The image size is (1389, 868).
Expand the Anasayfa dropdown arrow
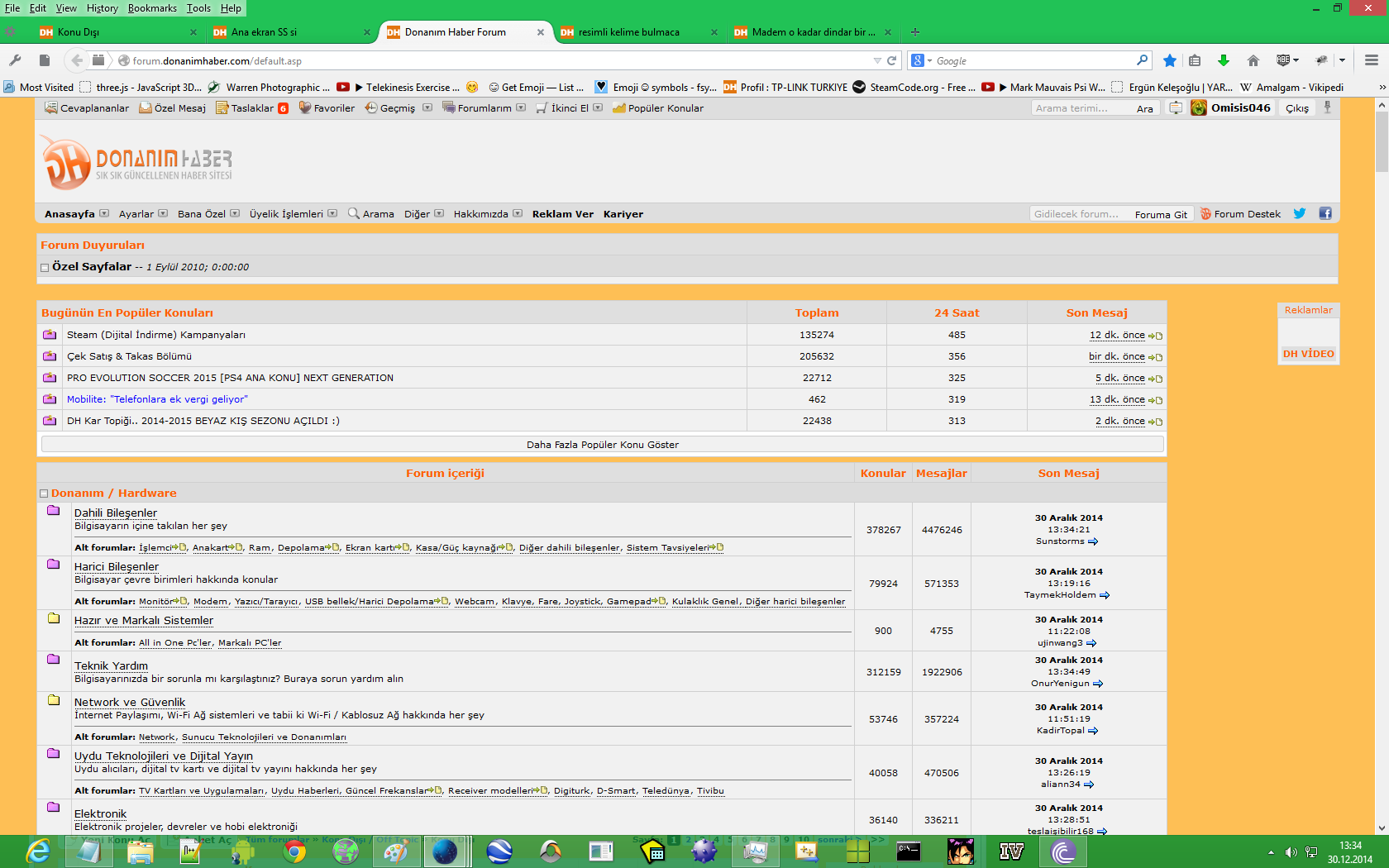coord(104,213)
